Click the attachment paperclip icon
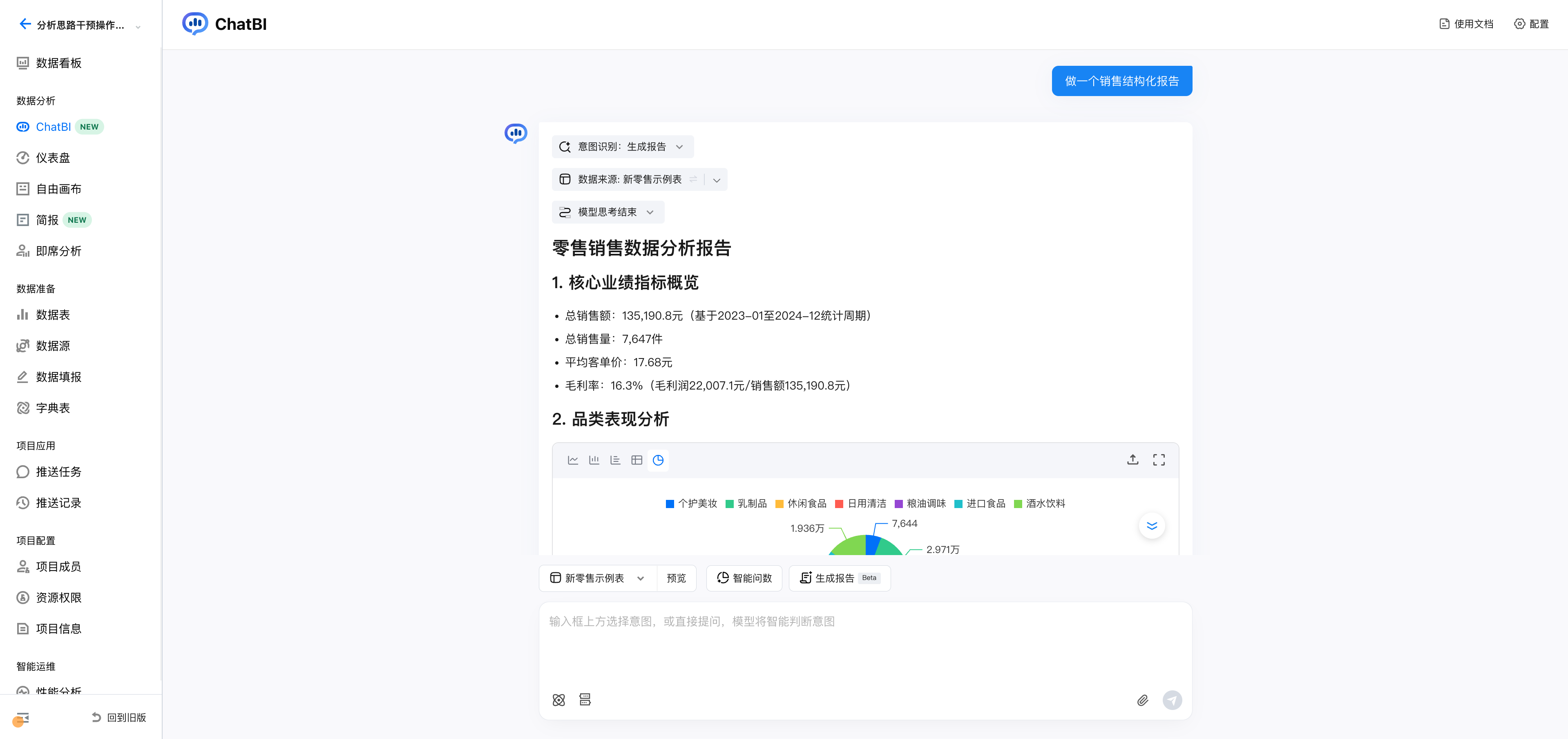Screen dimensions: 1568x739 [x=1143, y=700]
